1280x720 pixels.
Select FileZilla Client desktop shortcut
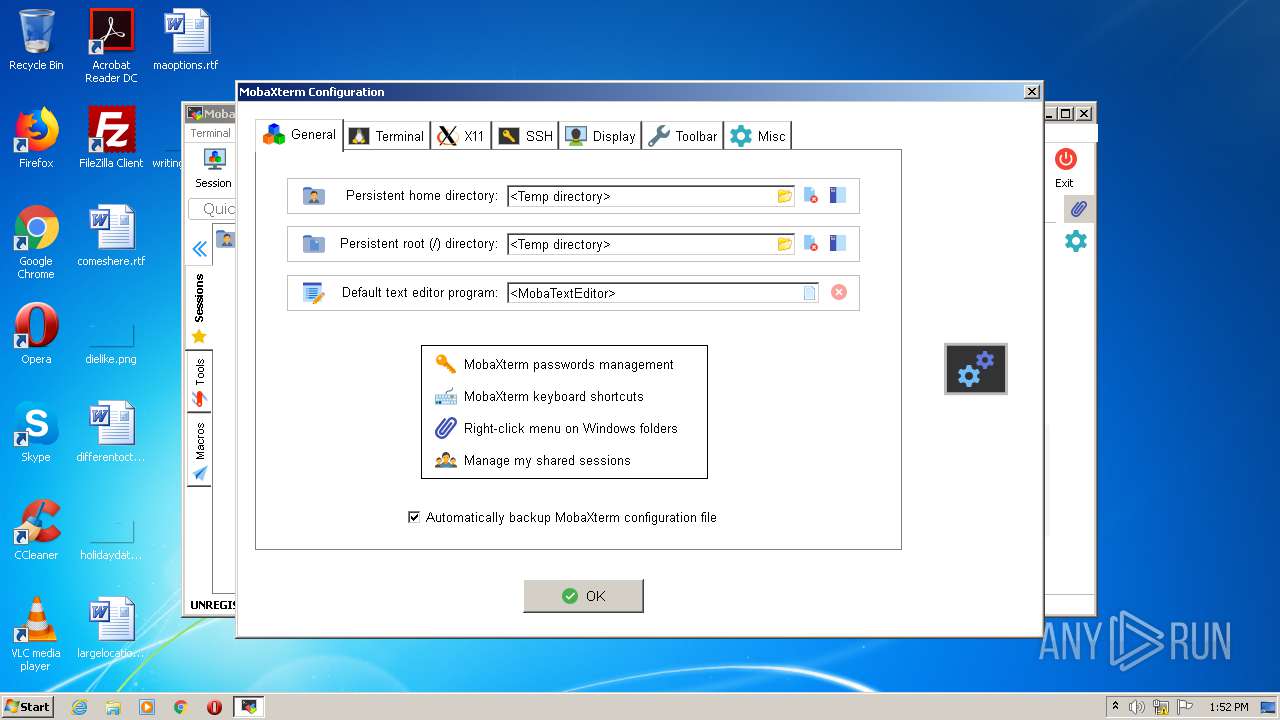coord(111,138)
